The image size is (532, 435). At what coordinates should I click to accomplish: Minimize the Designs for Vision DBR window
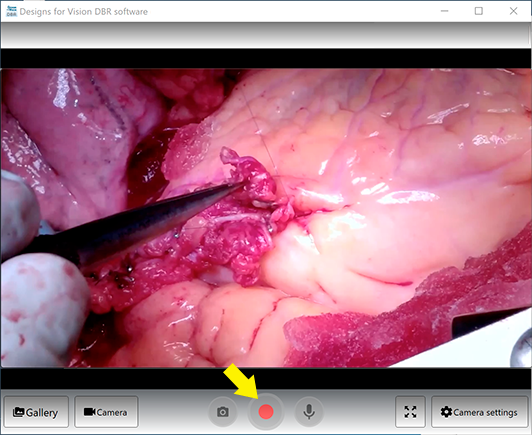444,11
